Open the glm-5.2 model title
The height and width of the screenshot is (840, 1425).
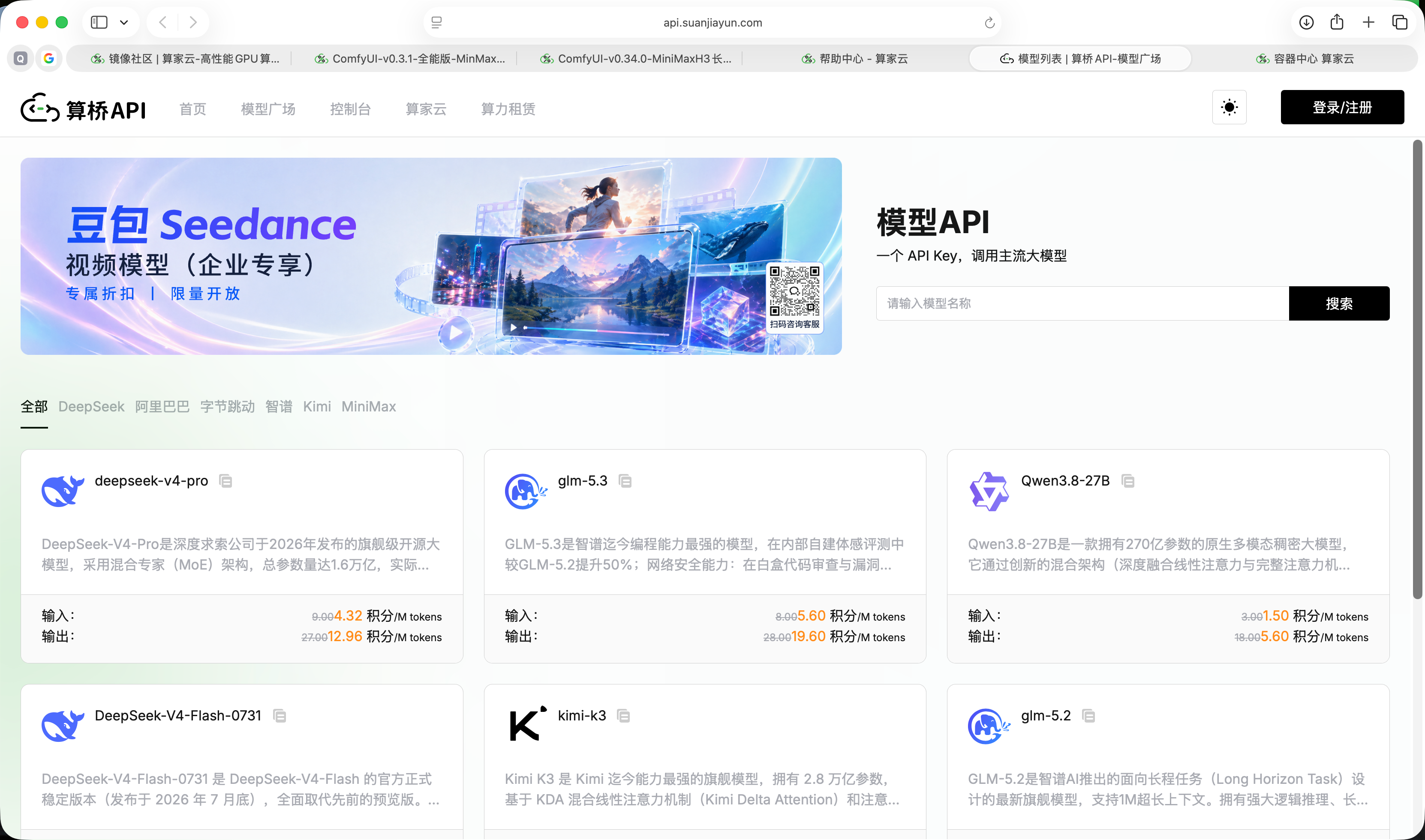coord(1046,715)
